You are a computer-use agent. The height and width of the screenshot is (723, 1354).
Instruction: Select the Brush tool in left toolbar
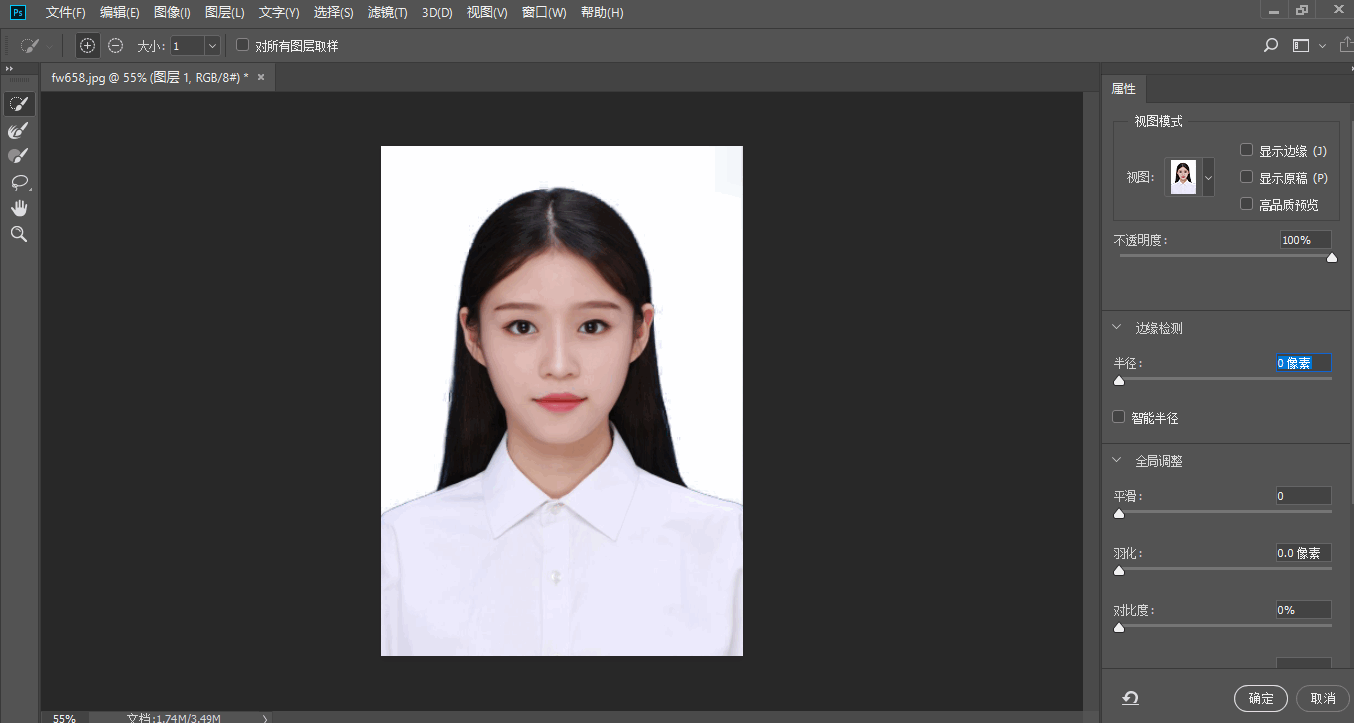pos(19,155)
